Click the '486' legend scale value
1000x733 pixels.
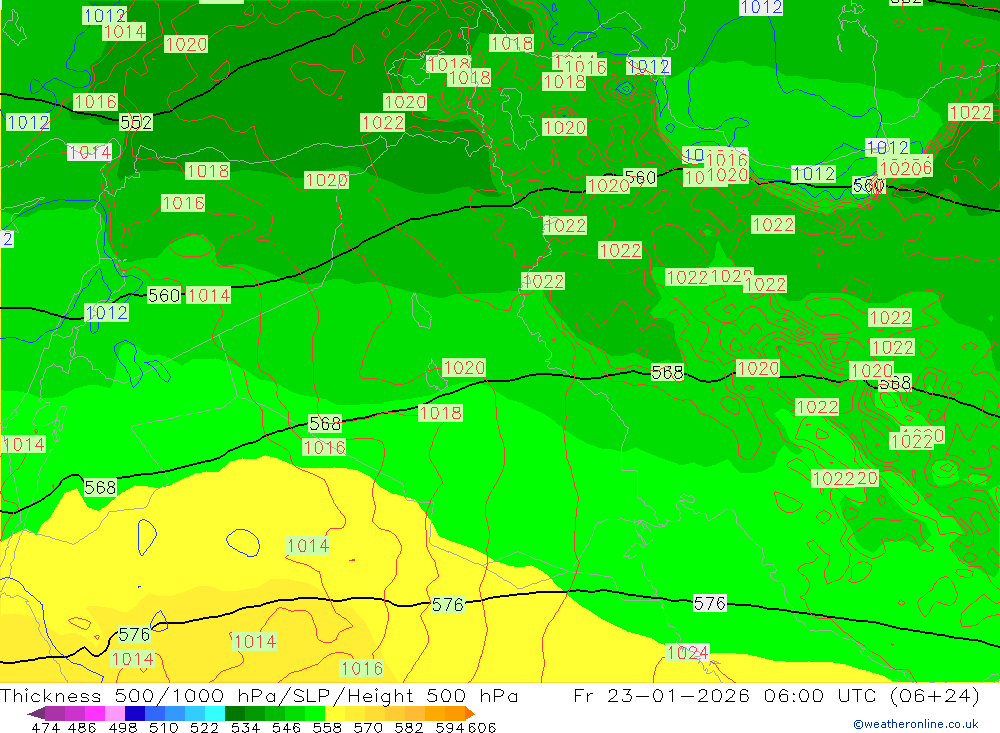[82, 727]
